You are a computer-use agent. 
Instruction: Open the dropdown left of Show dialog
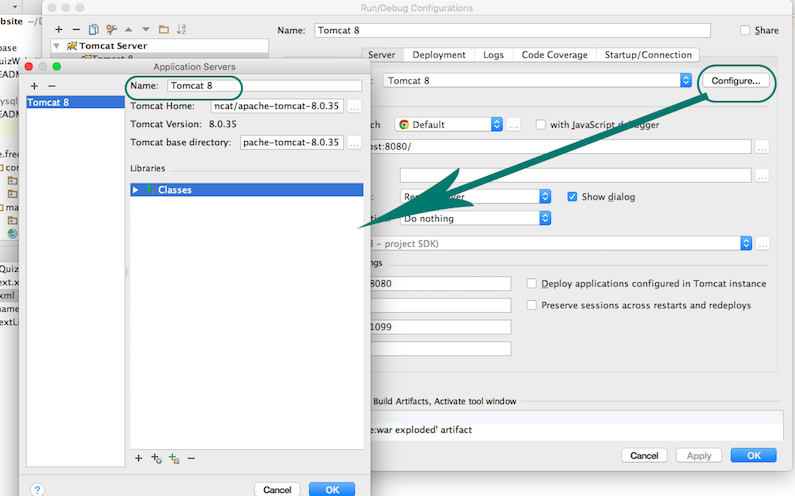coord(475,196)
